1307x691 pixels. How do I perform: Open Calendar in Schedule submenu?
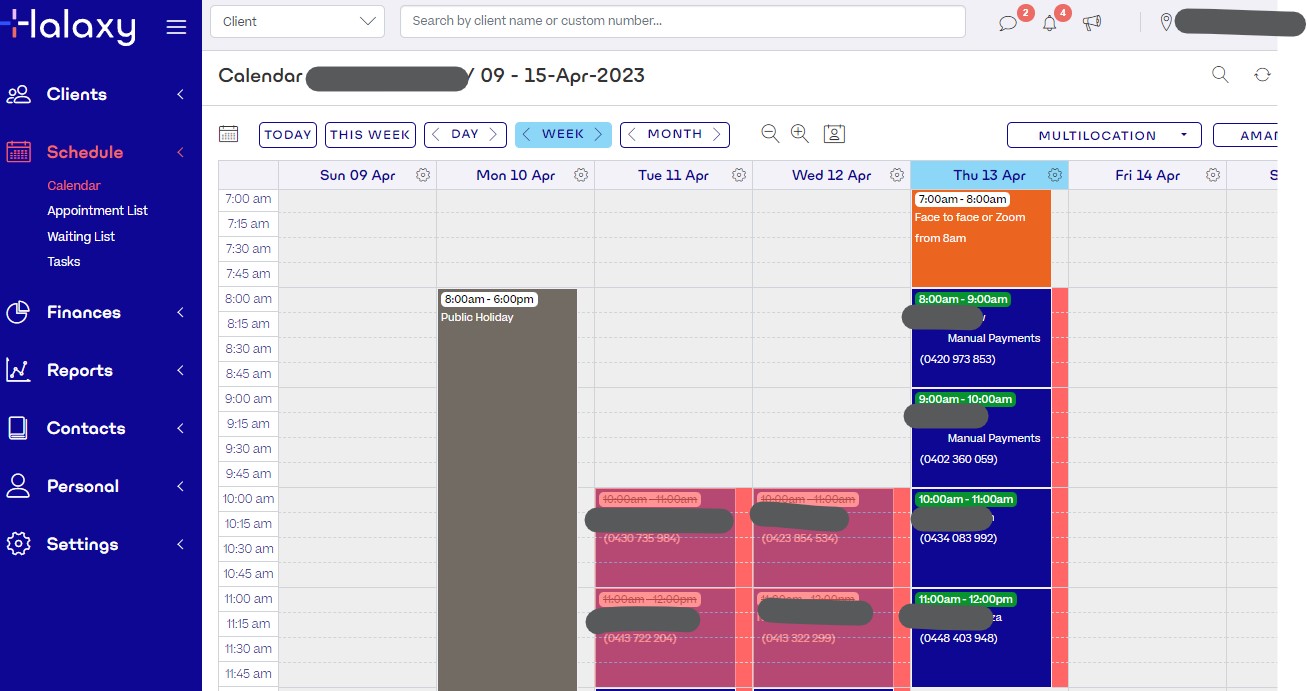[x=74, y=185]
